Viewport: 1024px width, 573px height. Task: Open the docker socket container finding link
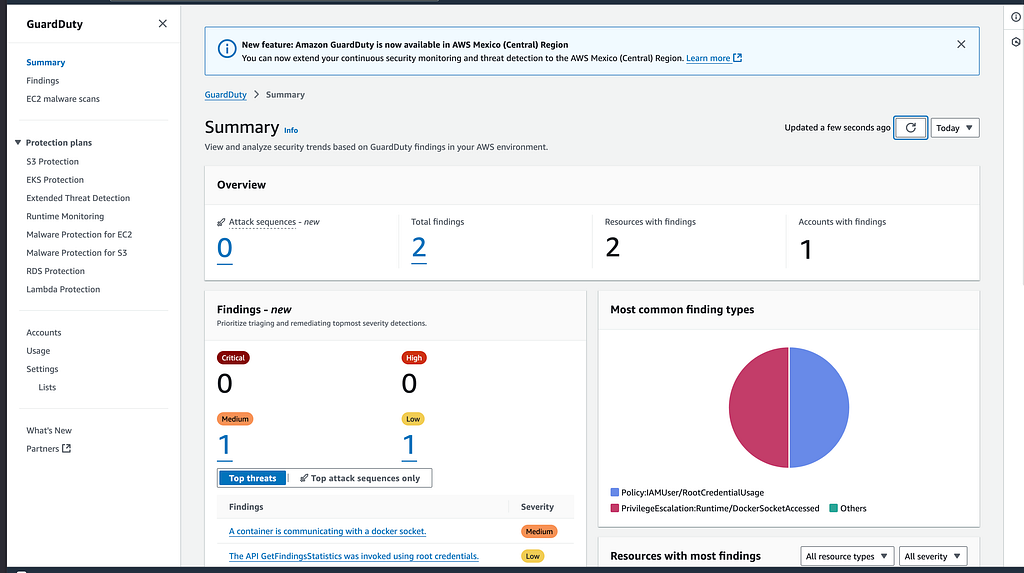[327, 531]
